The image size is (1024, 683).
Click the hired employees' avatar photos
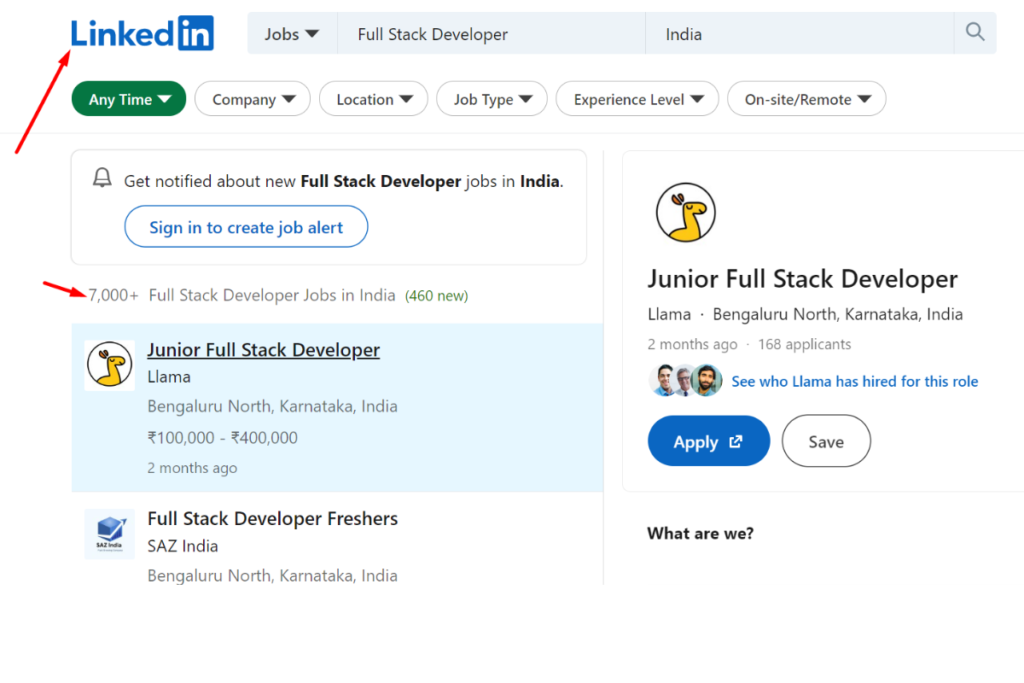click(x=686, y=381)
